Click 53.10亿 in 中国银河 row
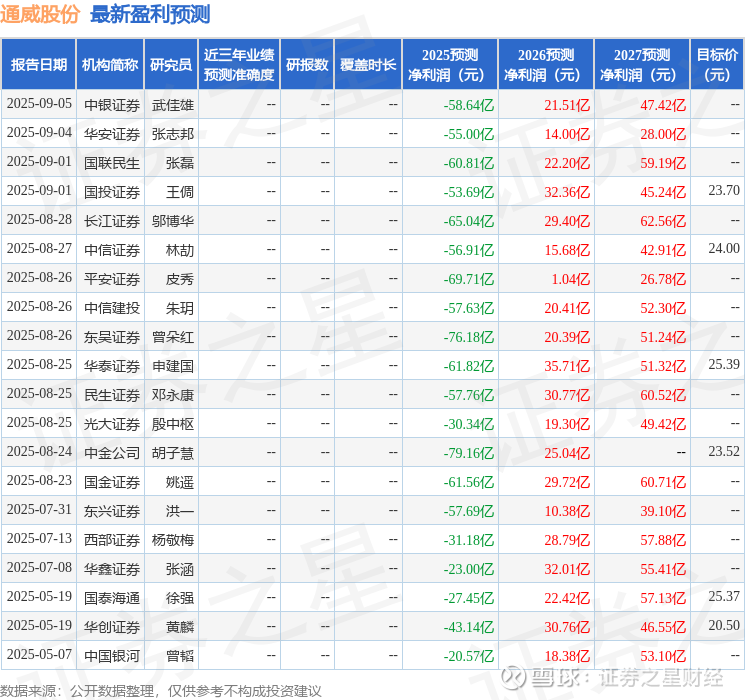The image size is (745, 700). 663,656
